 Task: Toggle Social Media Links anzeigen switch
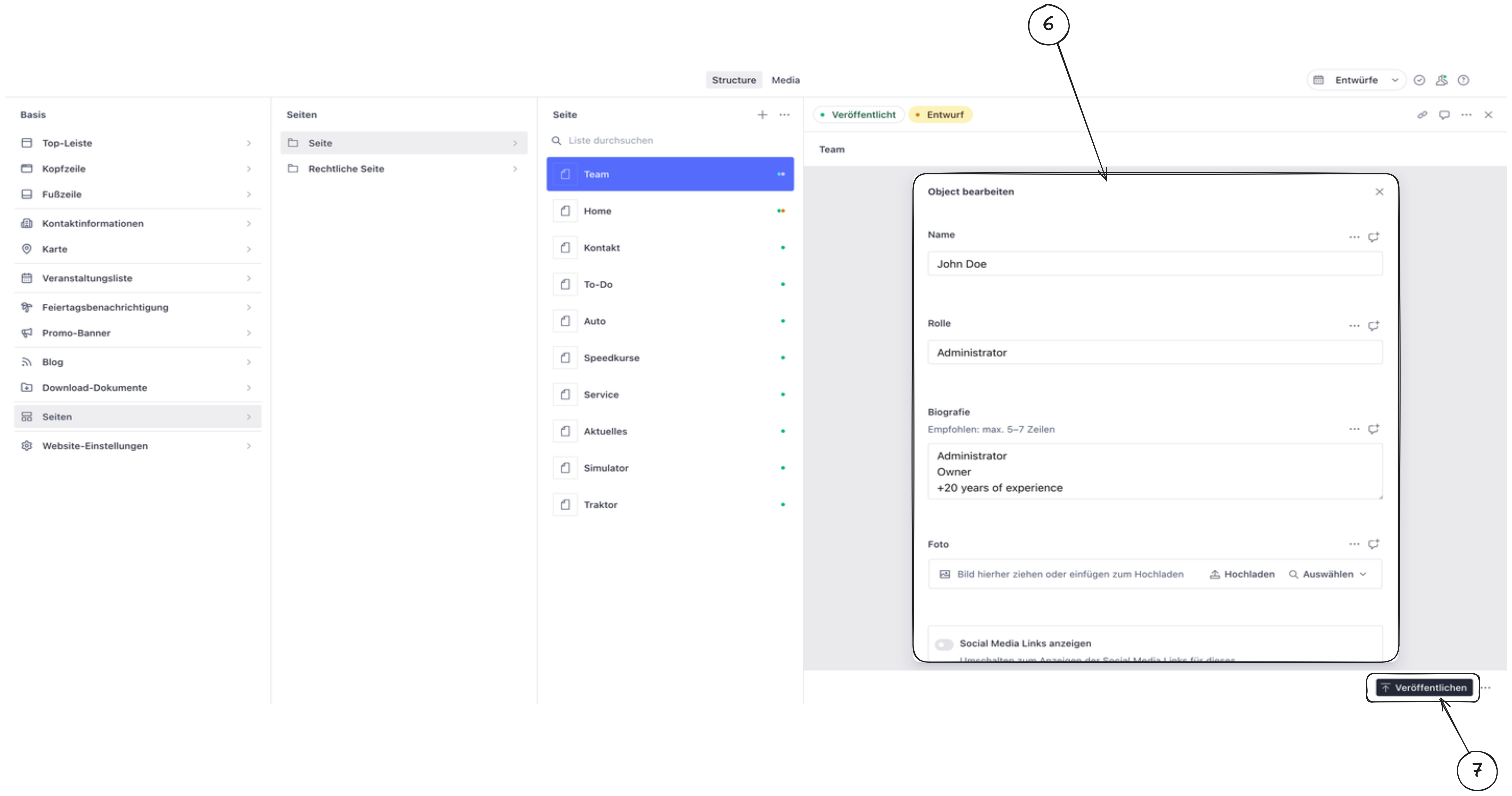944,644
